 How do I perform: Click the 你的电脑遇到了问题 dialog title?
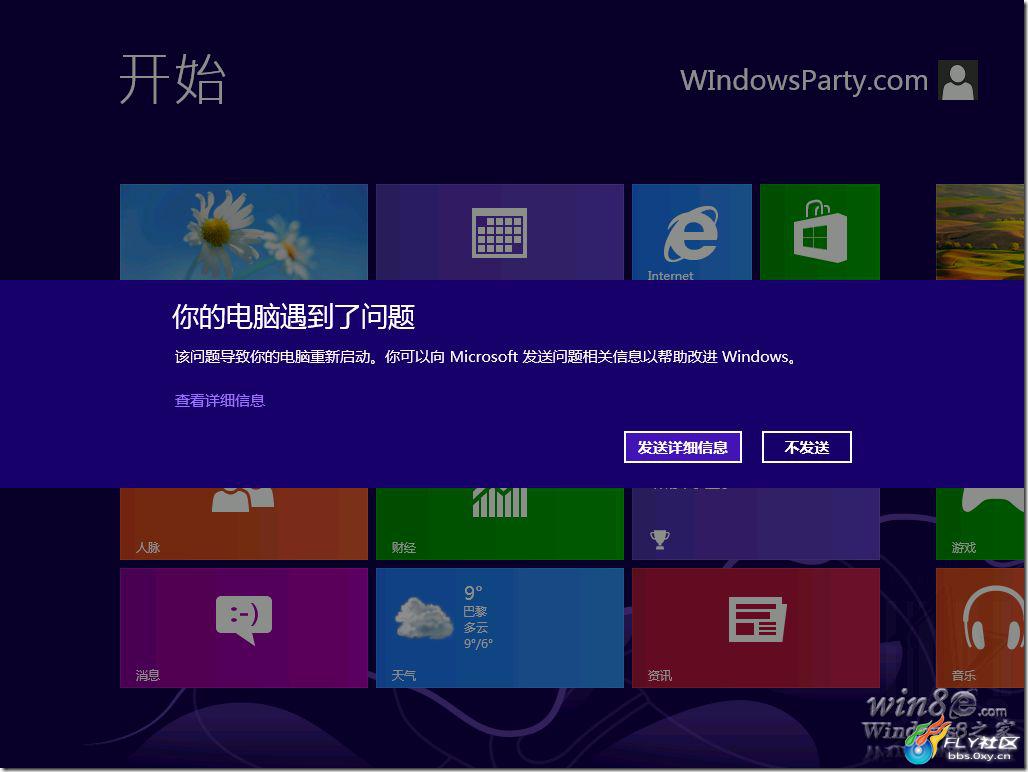294,317
